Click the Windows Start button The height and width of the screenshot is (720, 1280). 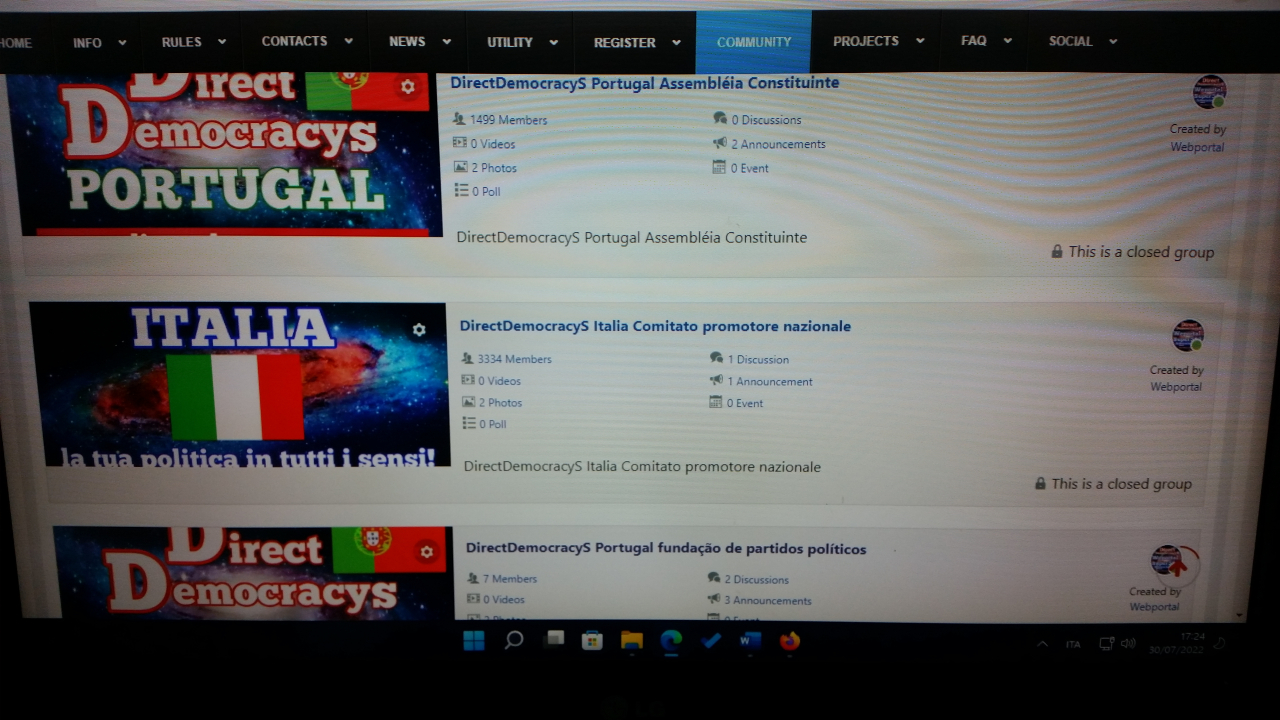(474, 641)
